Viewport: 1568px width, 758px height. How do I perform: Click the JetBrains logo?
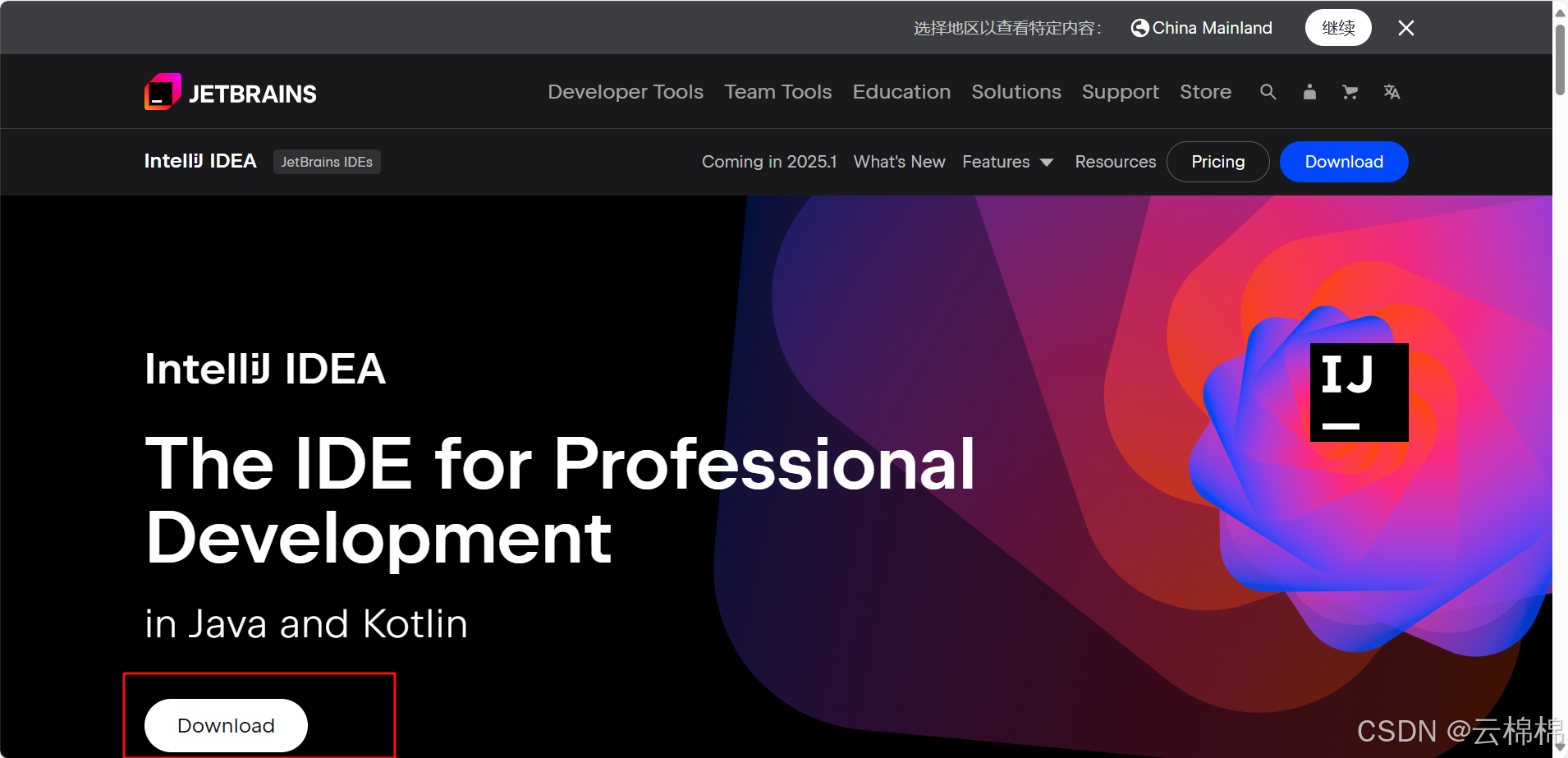tap(231, 92)
